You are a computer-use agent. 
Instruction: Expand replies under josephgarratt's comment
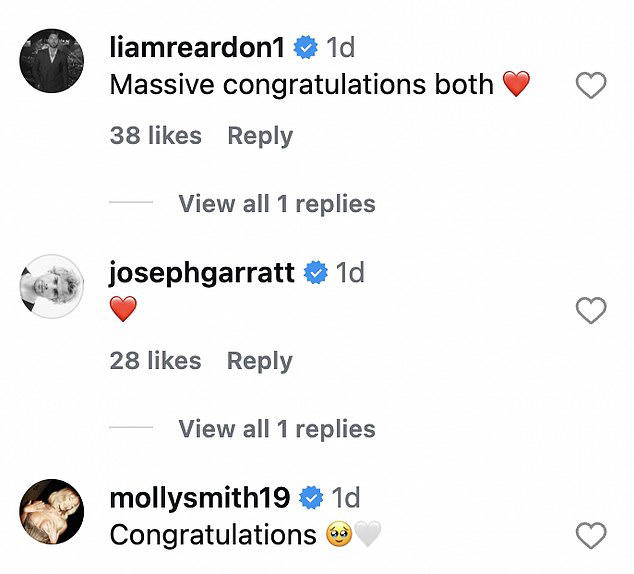point(277,429)
